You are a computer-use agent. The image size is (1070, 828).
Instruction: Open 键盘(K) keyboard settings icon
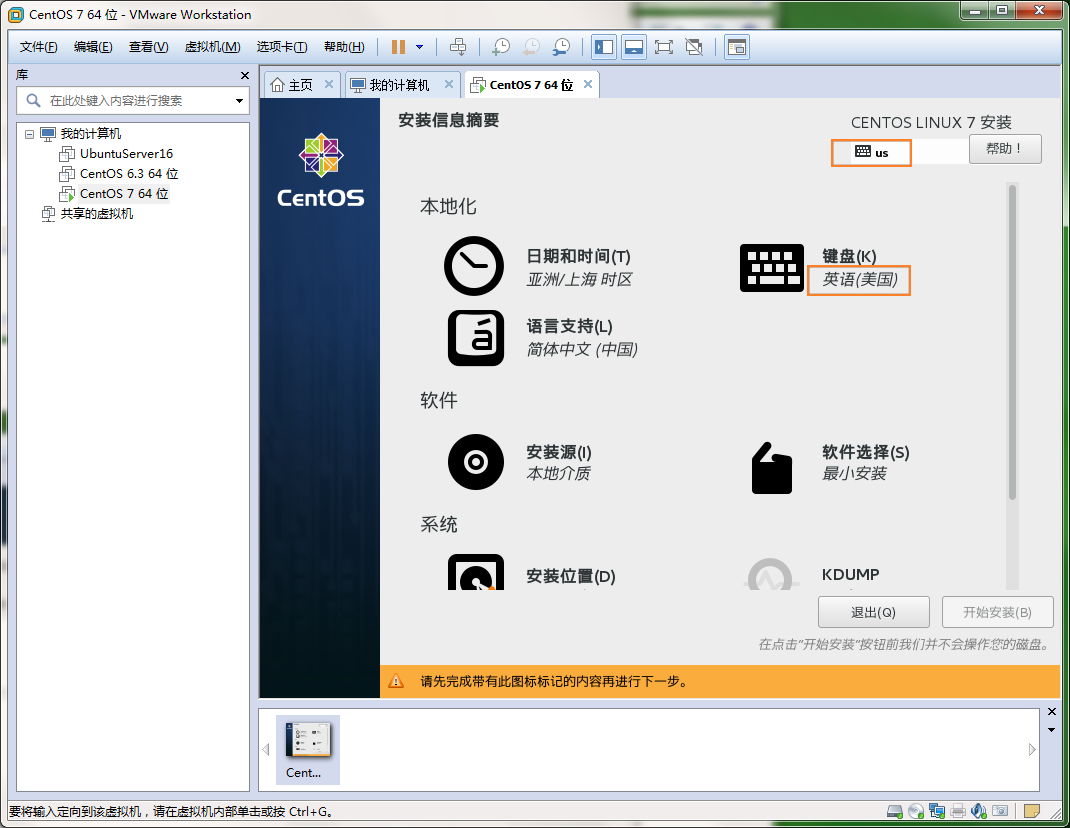(772, 268)
